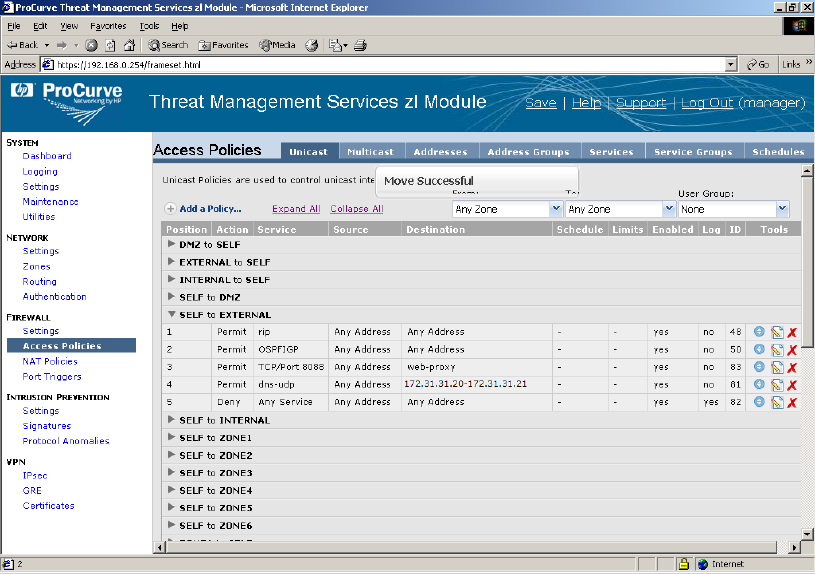The height and width of the screenshot is (574, 815).
Task: Open the Favorites menu
Action: coord(108,26)
